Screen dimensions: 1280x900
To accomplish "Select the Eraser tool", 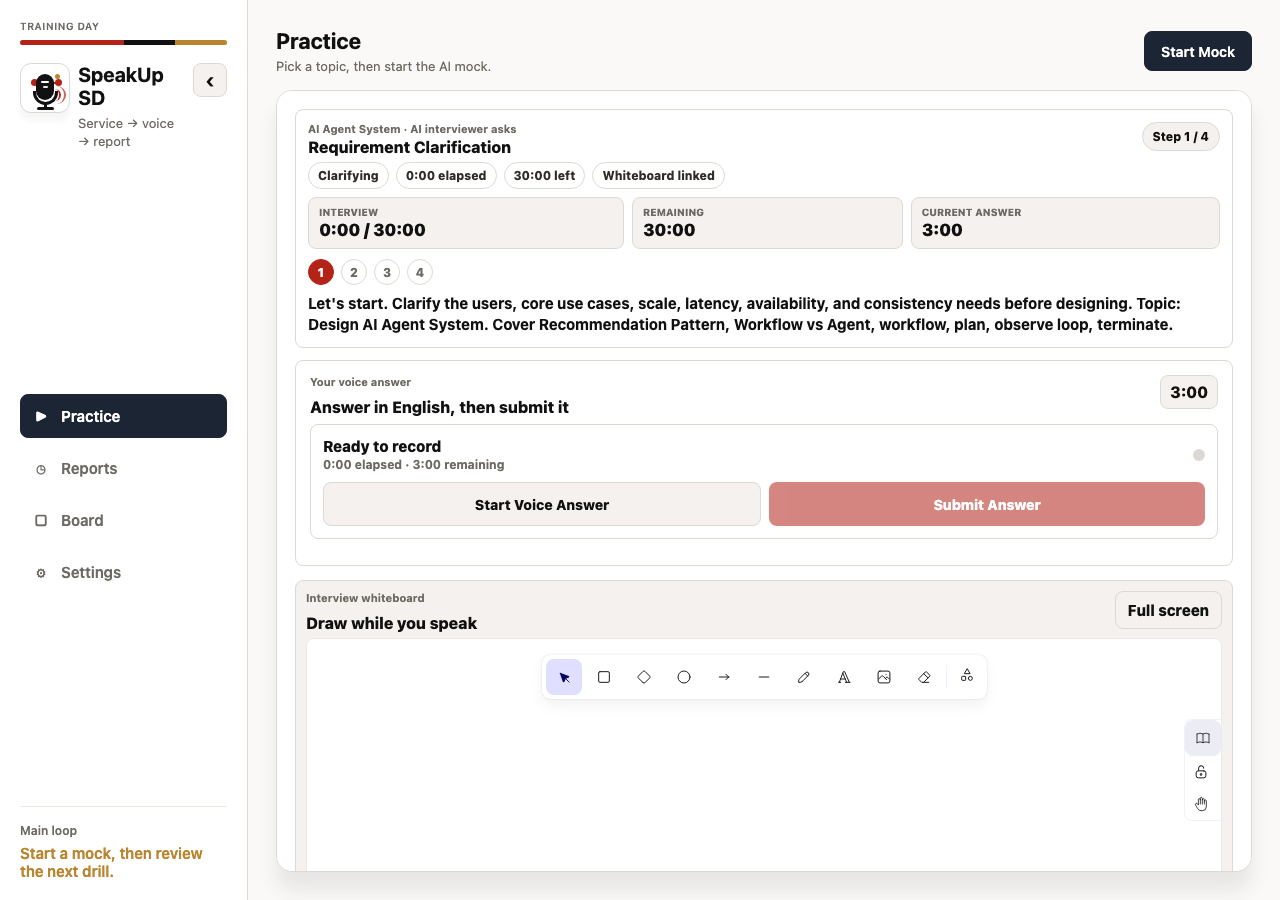I will pos(924,677).
